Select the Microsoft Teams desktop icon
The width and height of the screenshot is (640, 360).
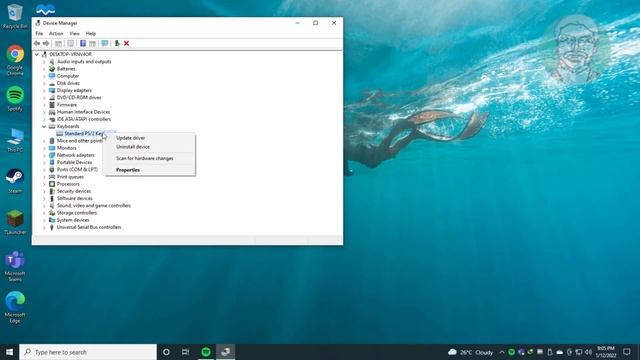15,266
